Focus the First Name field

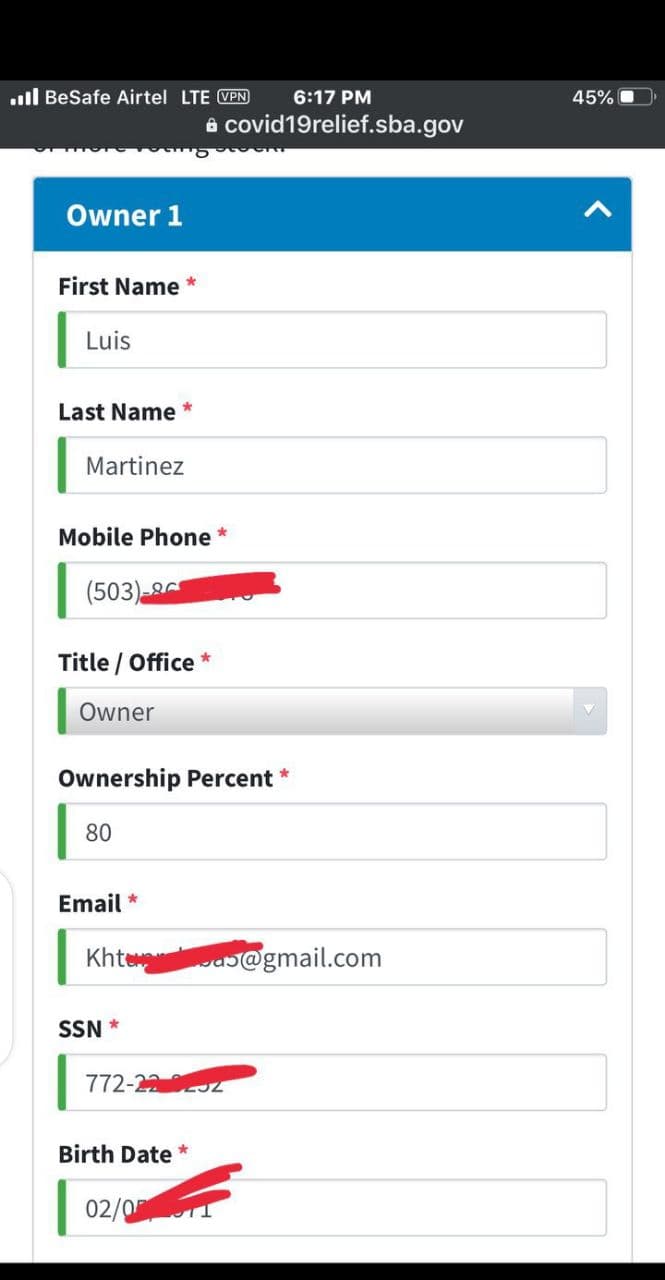click(x=335, y=340)
